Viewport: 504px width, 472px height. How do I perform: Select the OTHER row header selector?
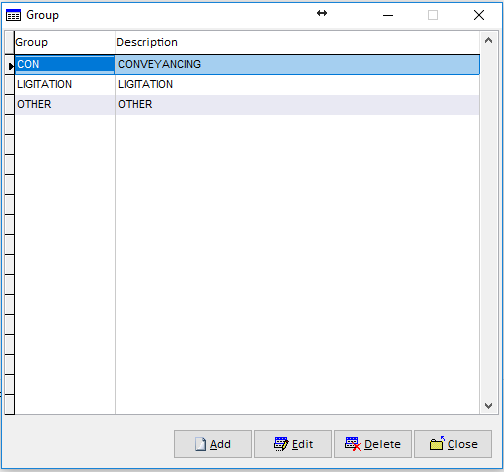coord(10,105)
